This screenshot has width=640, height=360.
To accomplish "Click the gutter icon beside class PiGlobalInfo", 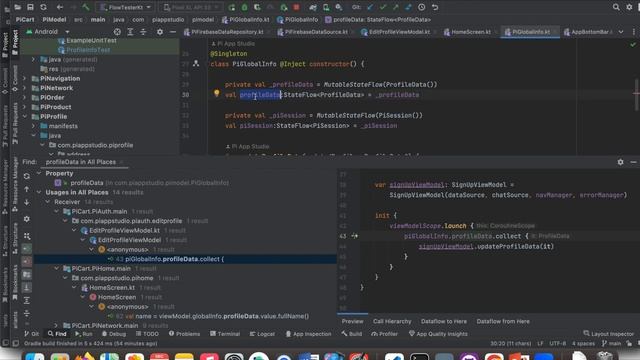I will point(196,63).
